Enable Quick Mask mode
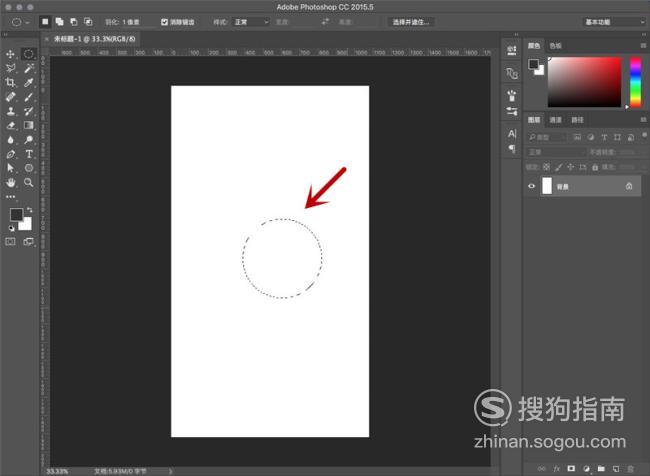This screenshot has width=650, height=476. click(x=10, y=241)
